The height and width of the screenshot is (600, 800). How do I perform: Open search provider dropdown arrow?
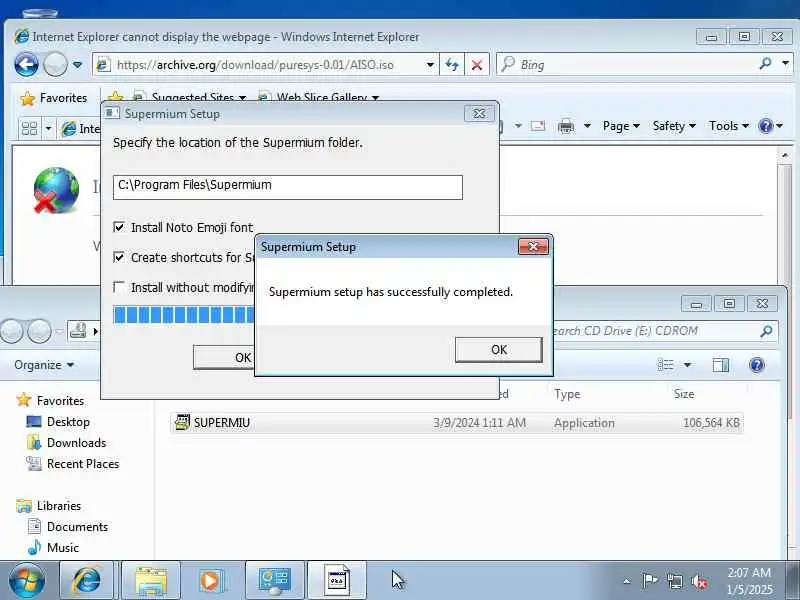pos(786,64)
